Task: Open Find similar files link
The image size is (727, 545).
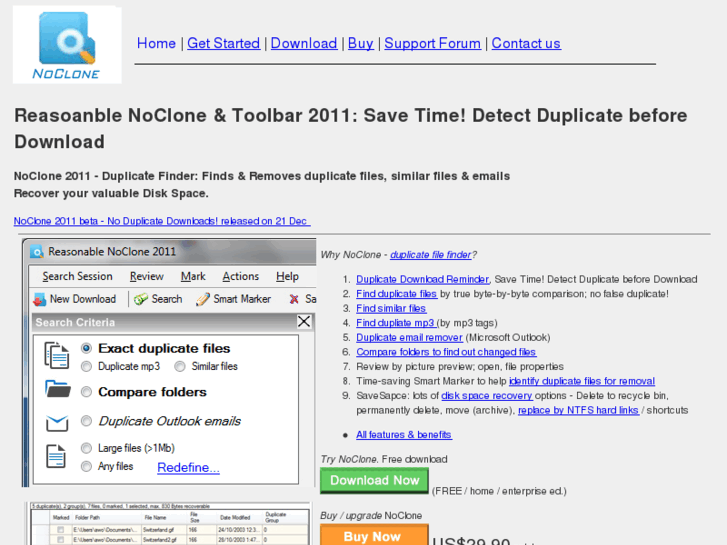Action: click(391, 308)
